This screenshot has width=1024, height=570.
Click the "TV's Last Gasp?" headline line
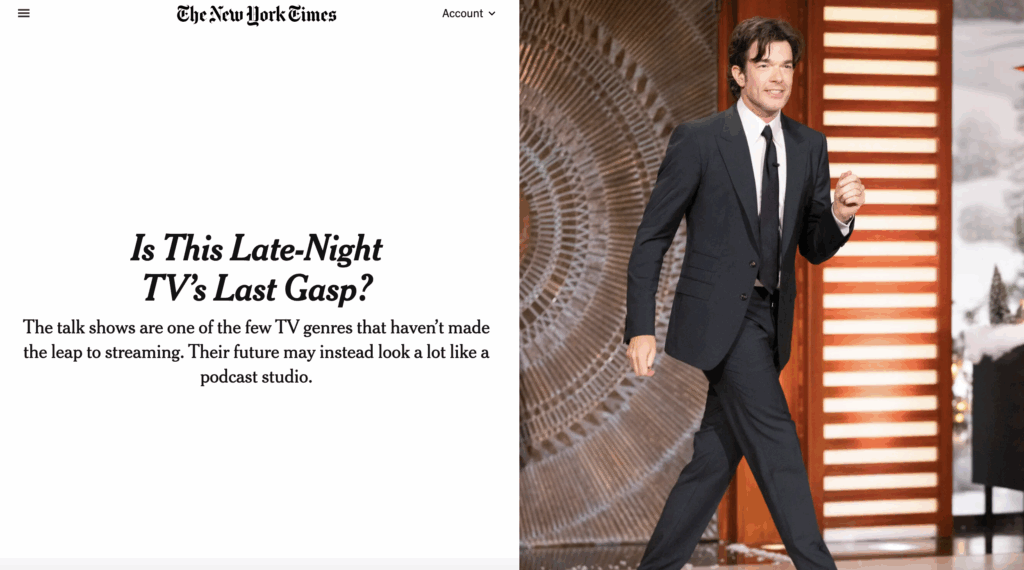click(257, 288)
